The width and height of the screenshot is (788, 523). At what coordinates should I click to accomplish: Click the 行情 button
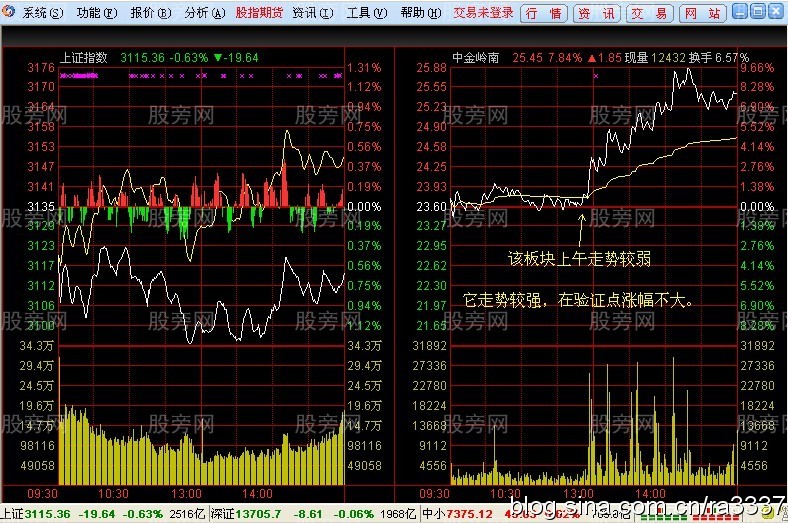pyautogui.click(x=544, y=13)
